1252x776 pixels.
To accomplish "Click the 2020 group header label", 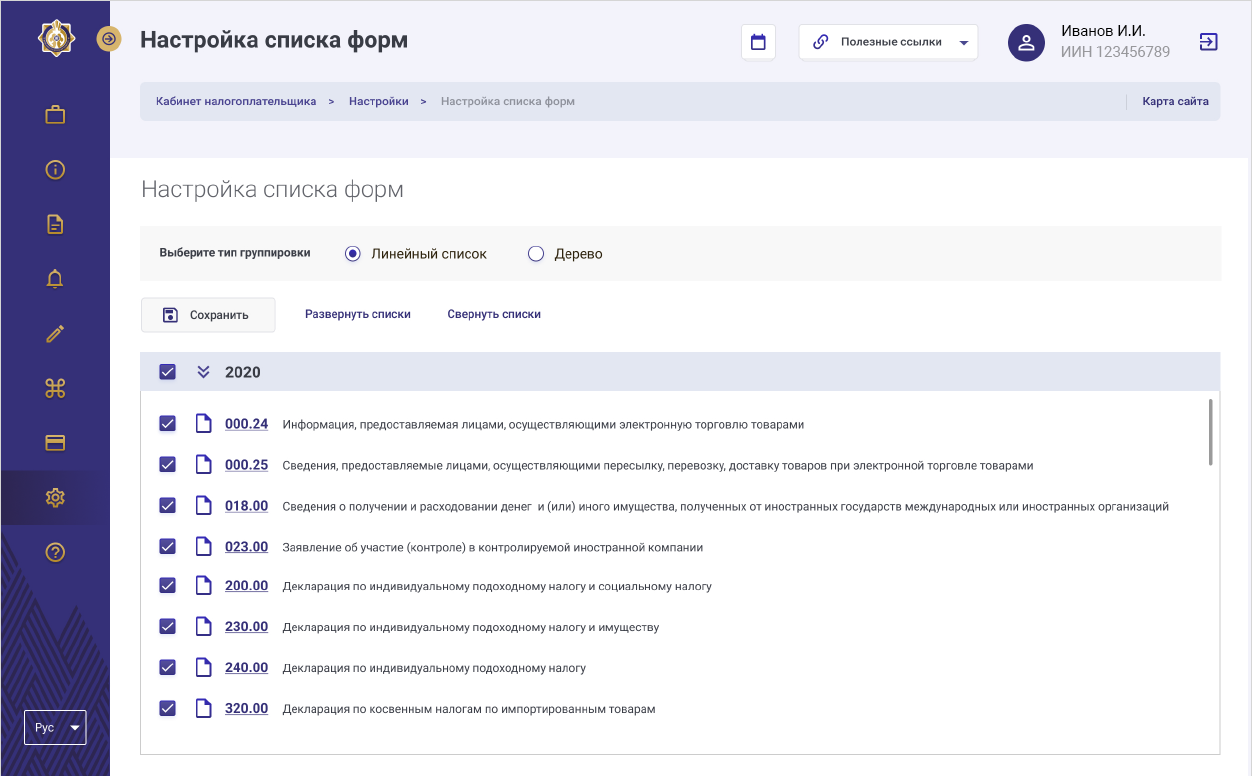I will click(x=243, y=372).
